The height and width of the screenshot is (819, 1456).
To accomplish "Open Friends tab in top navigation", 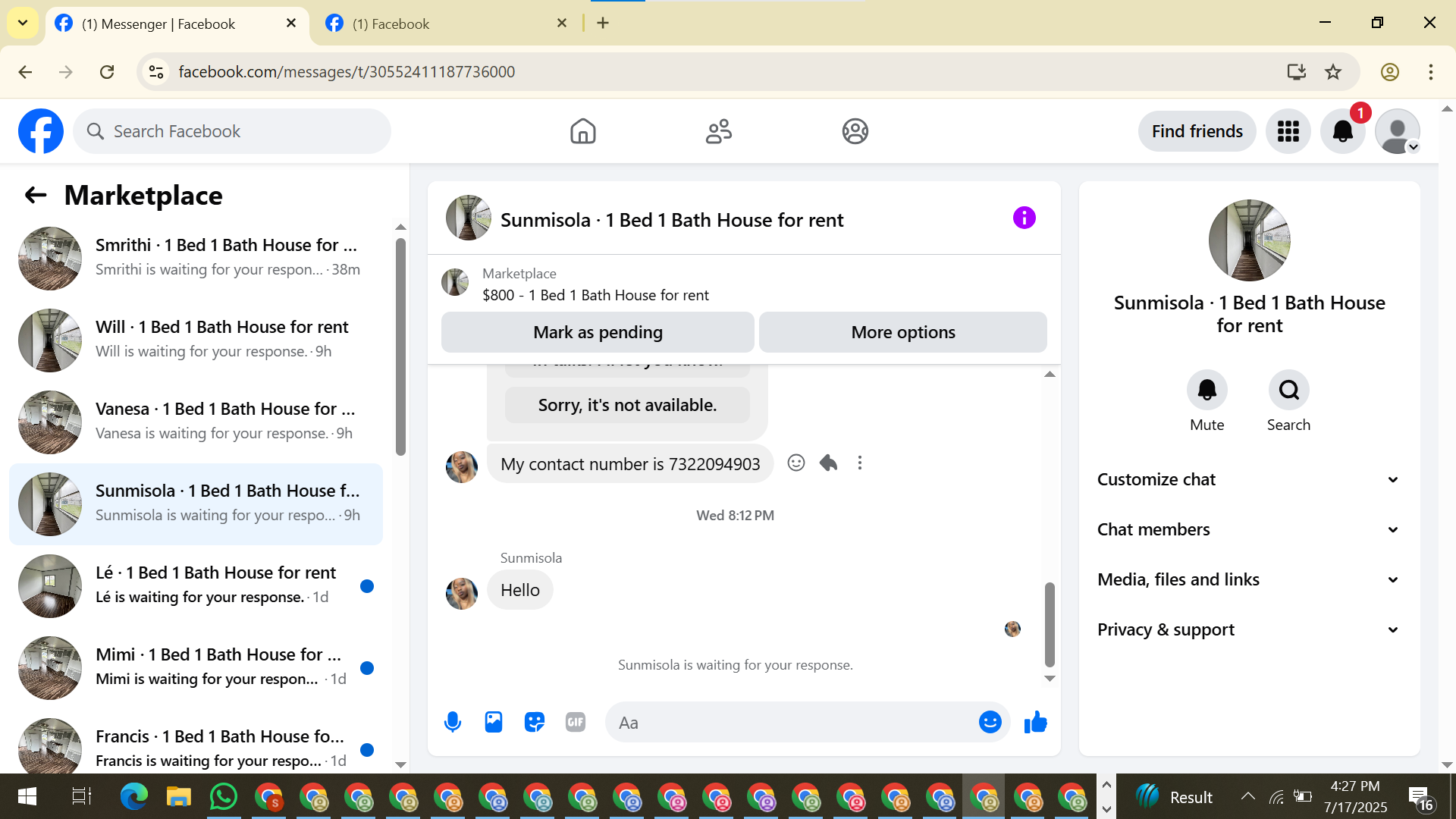I will [x=718, y=131].
